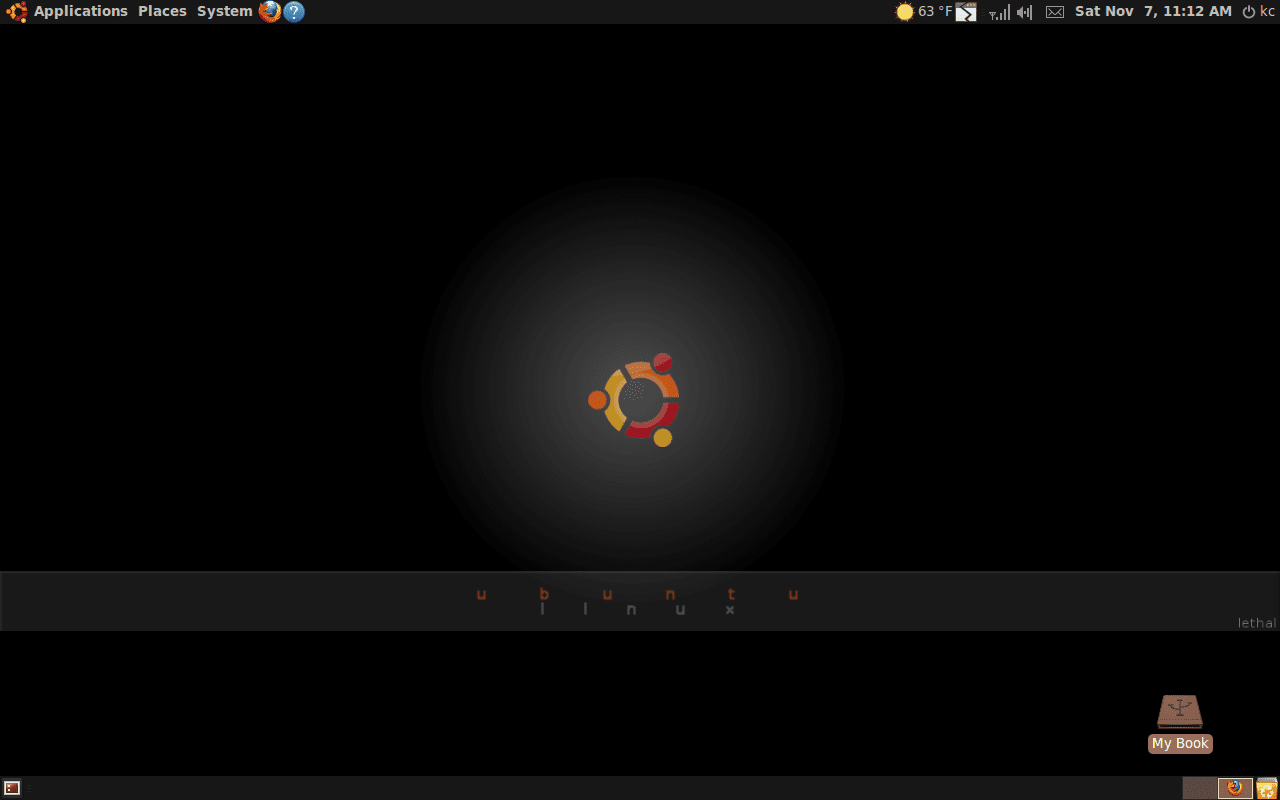Screen dimensions: 1280x800
Task: Switch to the first empty workspace
Action: 1200,788
